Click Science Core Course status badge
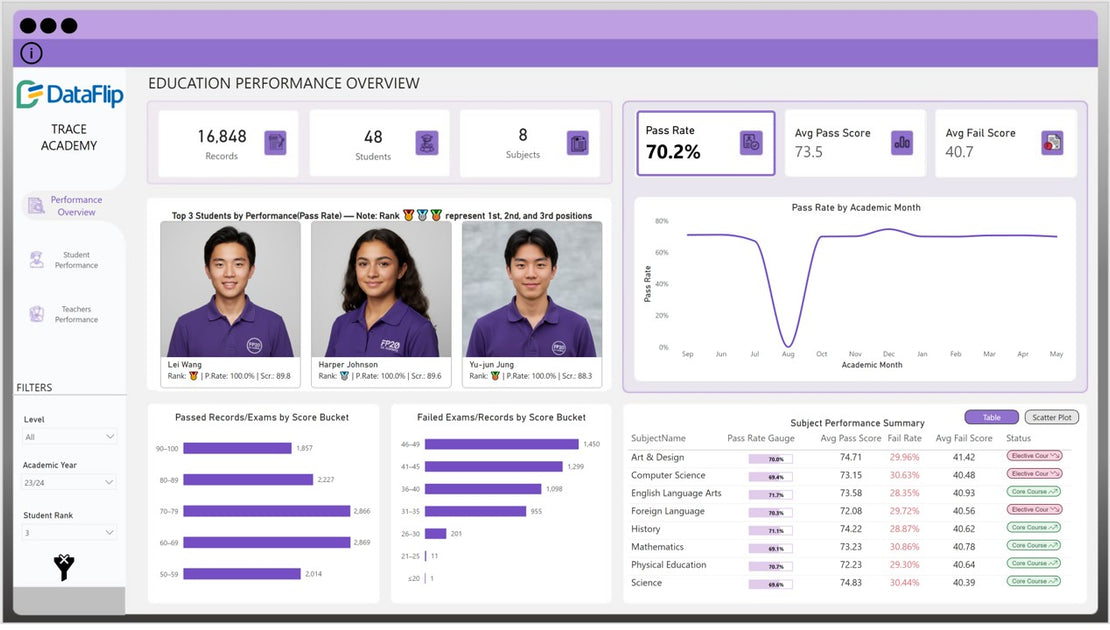The height and width of the screenshot is (630, 1110). tap(1034, 581)
